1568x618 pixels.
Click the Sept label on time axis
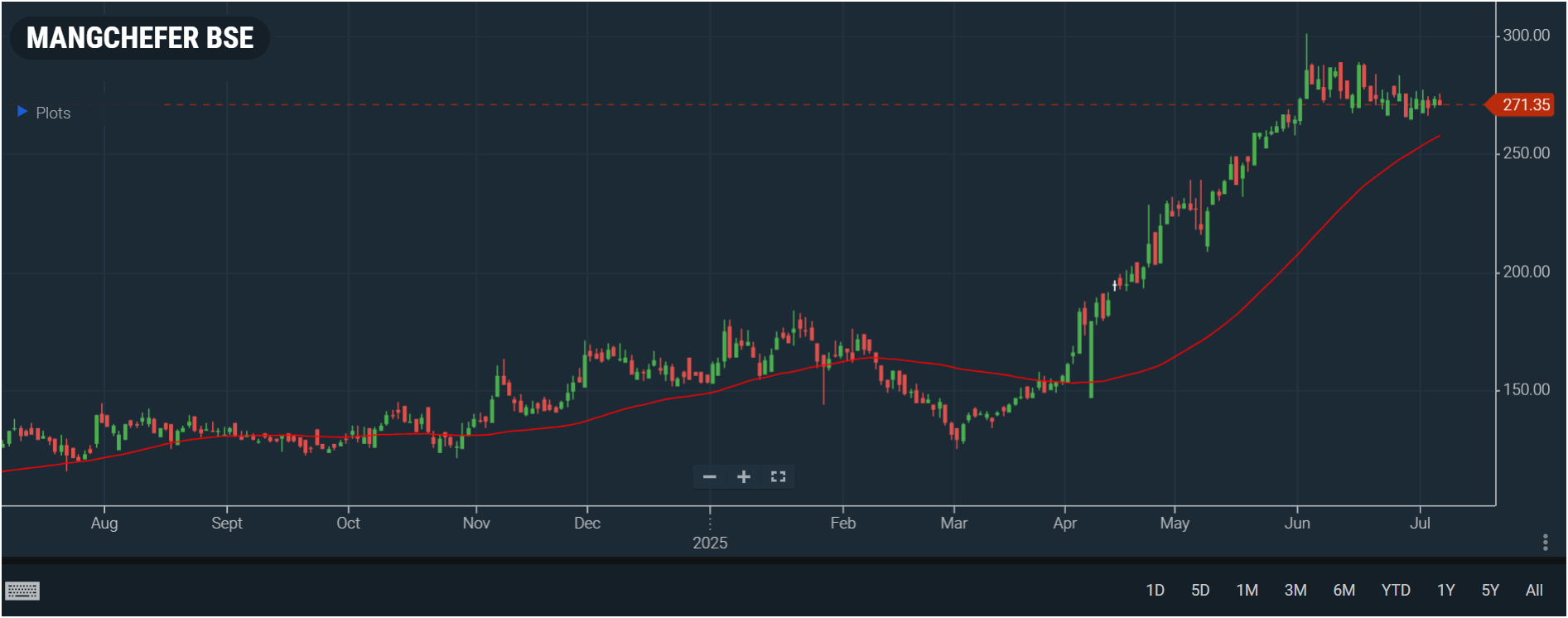pyautogui.click(x=227, y=523)
